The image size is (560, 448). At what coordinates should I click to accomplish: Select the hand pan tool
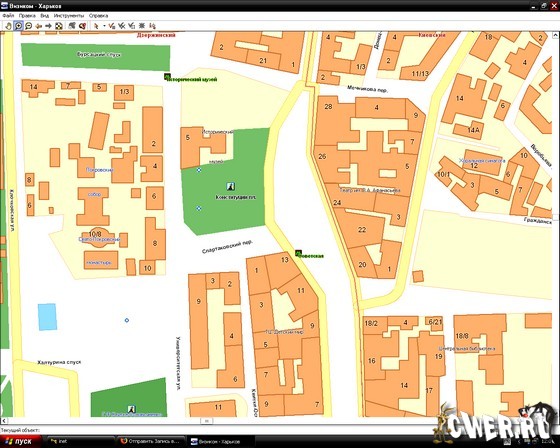[9, 26]
